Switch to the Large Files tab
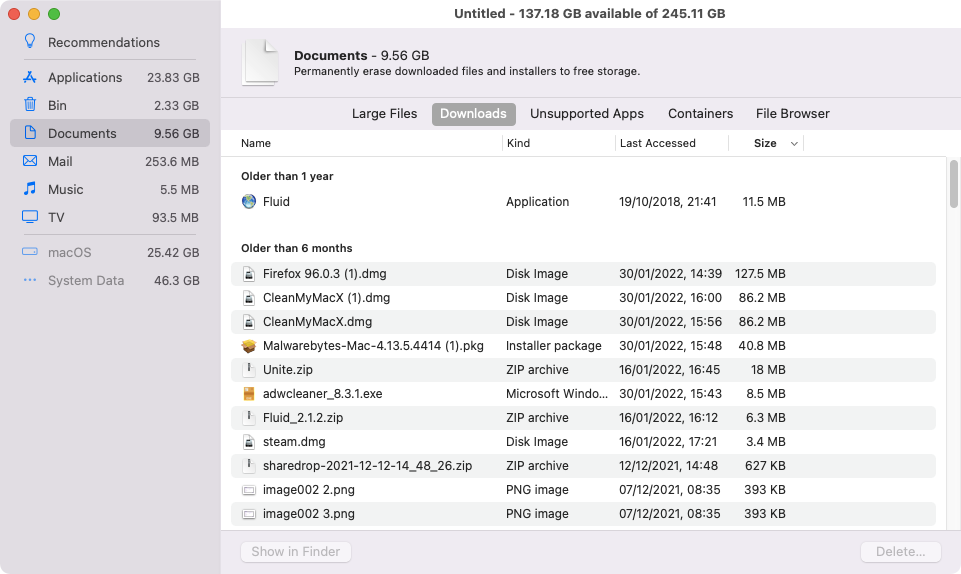Image resolution: width=961 pixels, height=574 pixels. [x=384, y=114]
